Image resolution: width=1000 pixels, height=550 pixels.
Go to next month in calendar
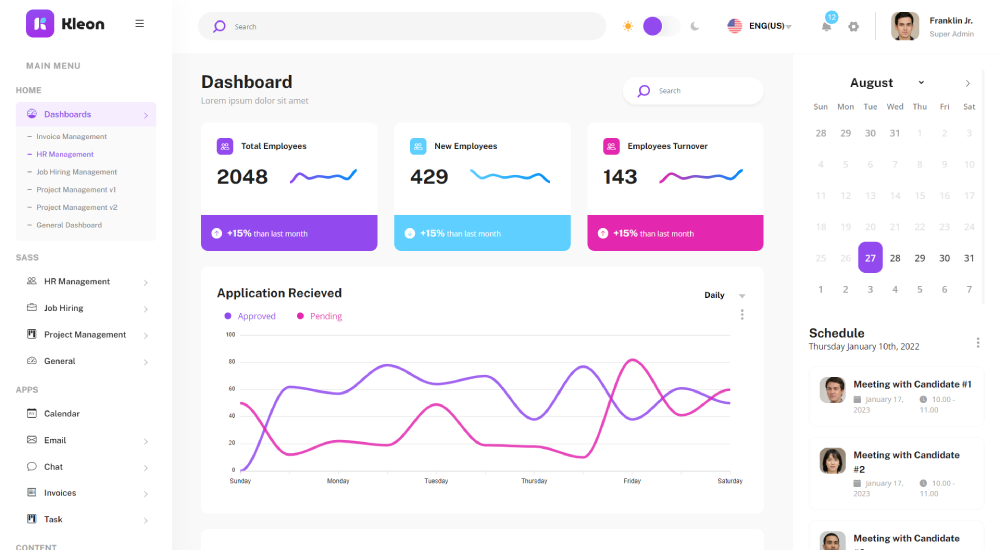pos(967,83)
